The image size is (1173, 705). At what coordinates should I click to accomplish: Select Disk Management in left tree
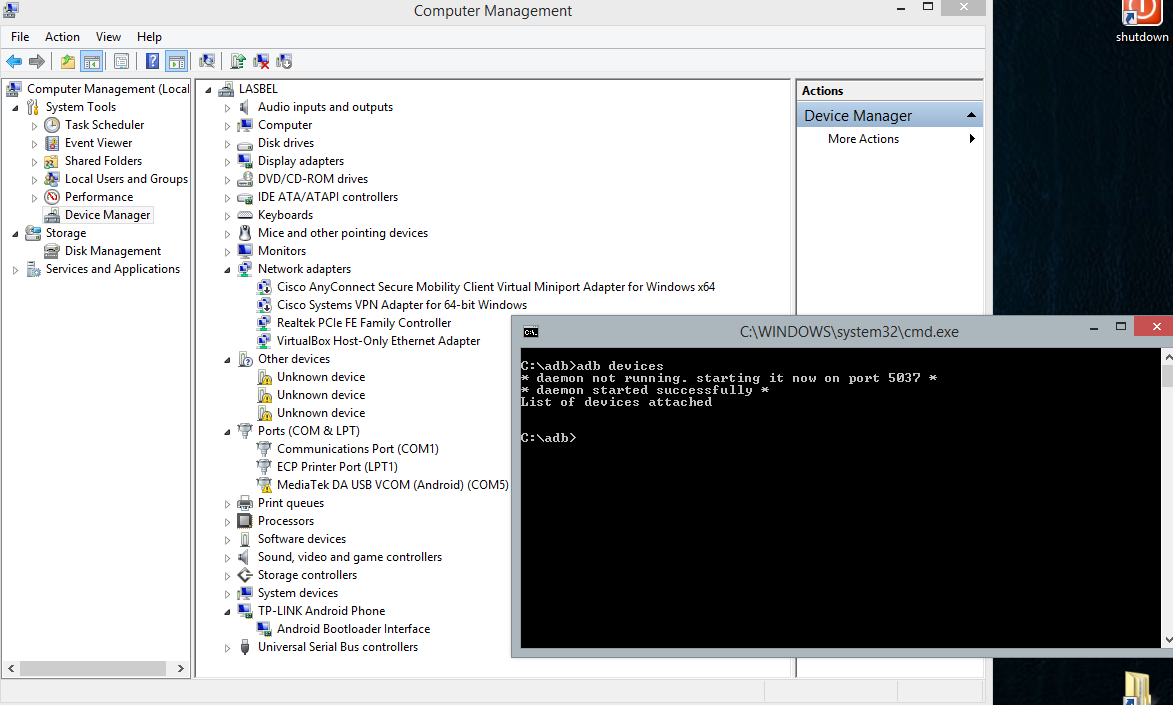(x=112, y=251)
